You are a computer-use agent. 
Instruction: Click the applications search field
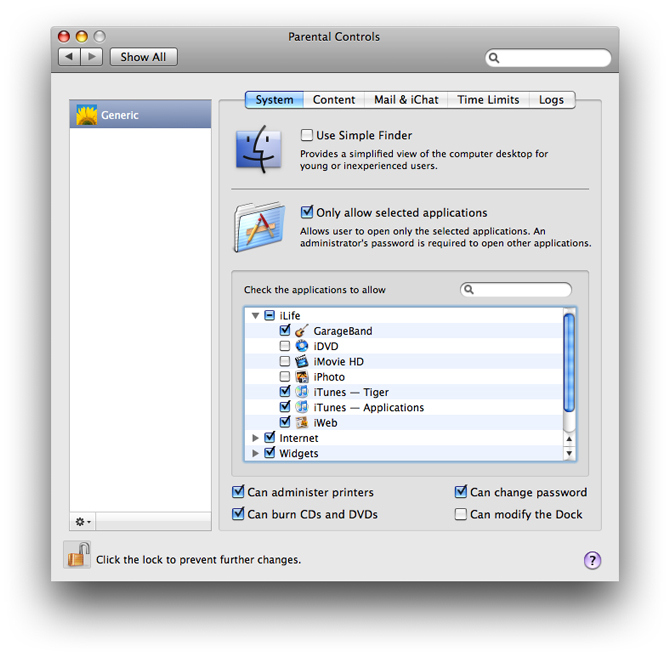[516, 289]
